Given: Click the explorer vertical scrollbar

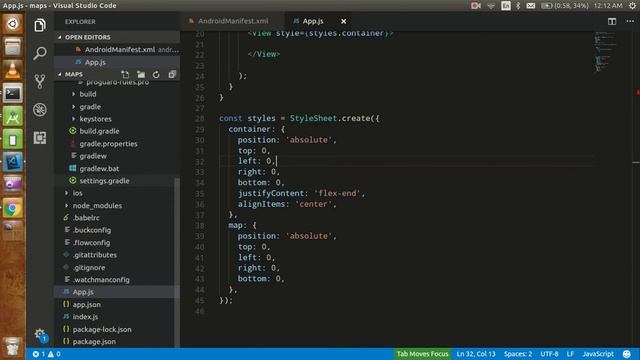Looking at the screenshot, I should coord(177,261).
